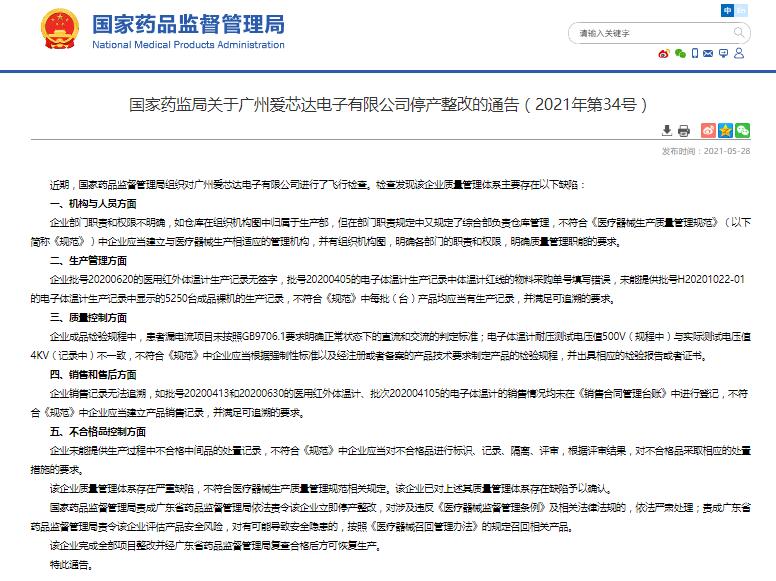Print the article with printer icon
Image resolution: width=776 pixels, height=581 pixels.
coord(684,131)
